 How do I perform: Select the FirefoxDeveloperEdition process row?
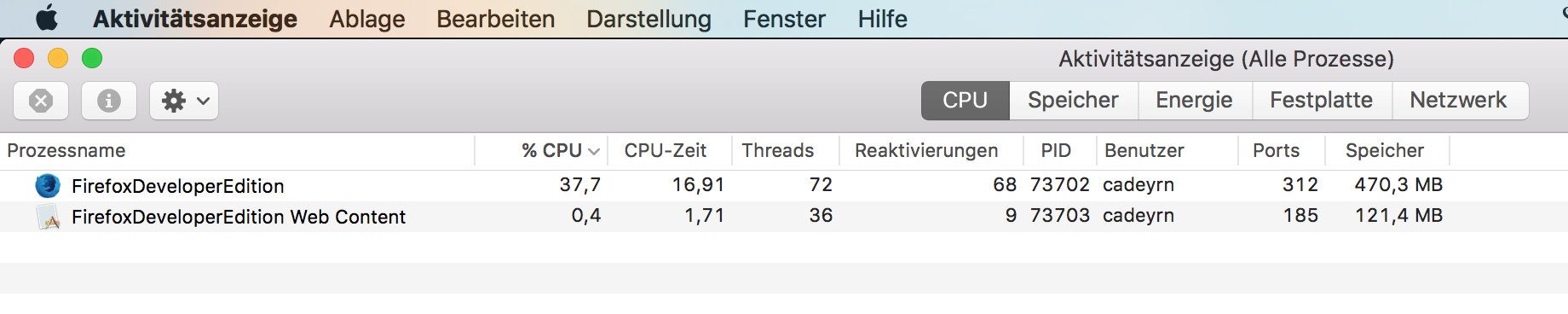pyautogui.click(x=784, y=185)
